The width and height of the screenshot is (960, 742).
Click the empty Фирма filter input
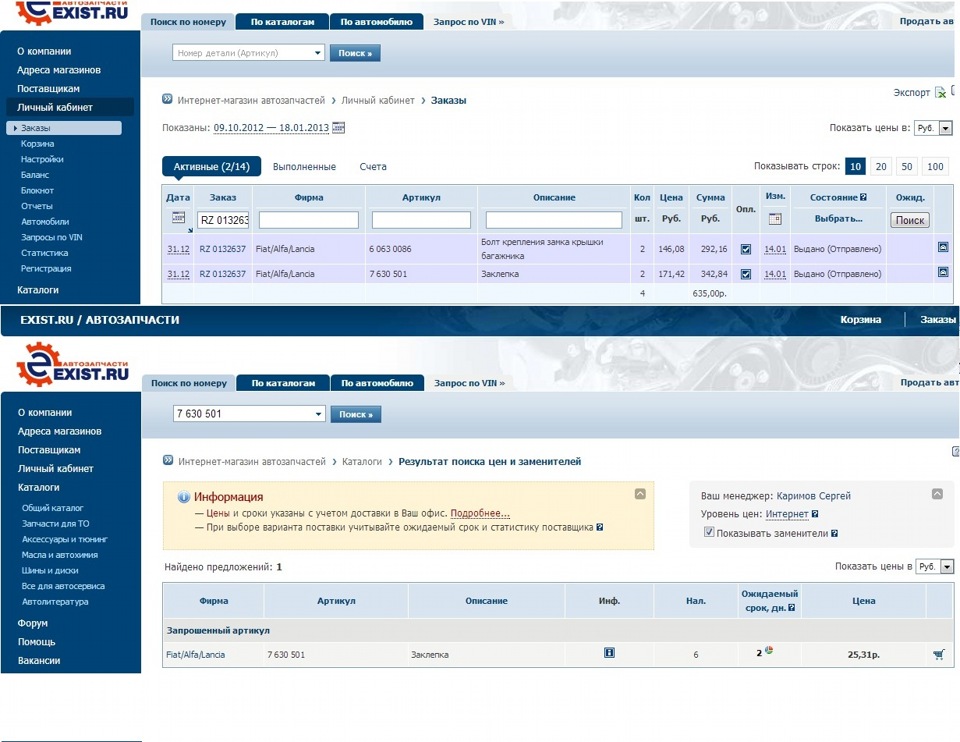(309, 220)
